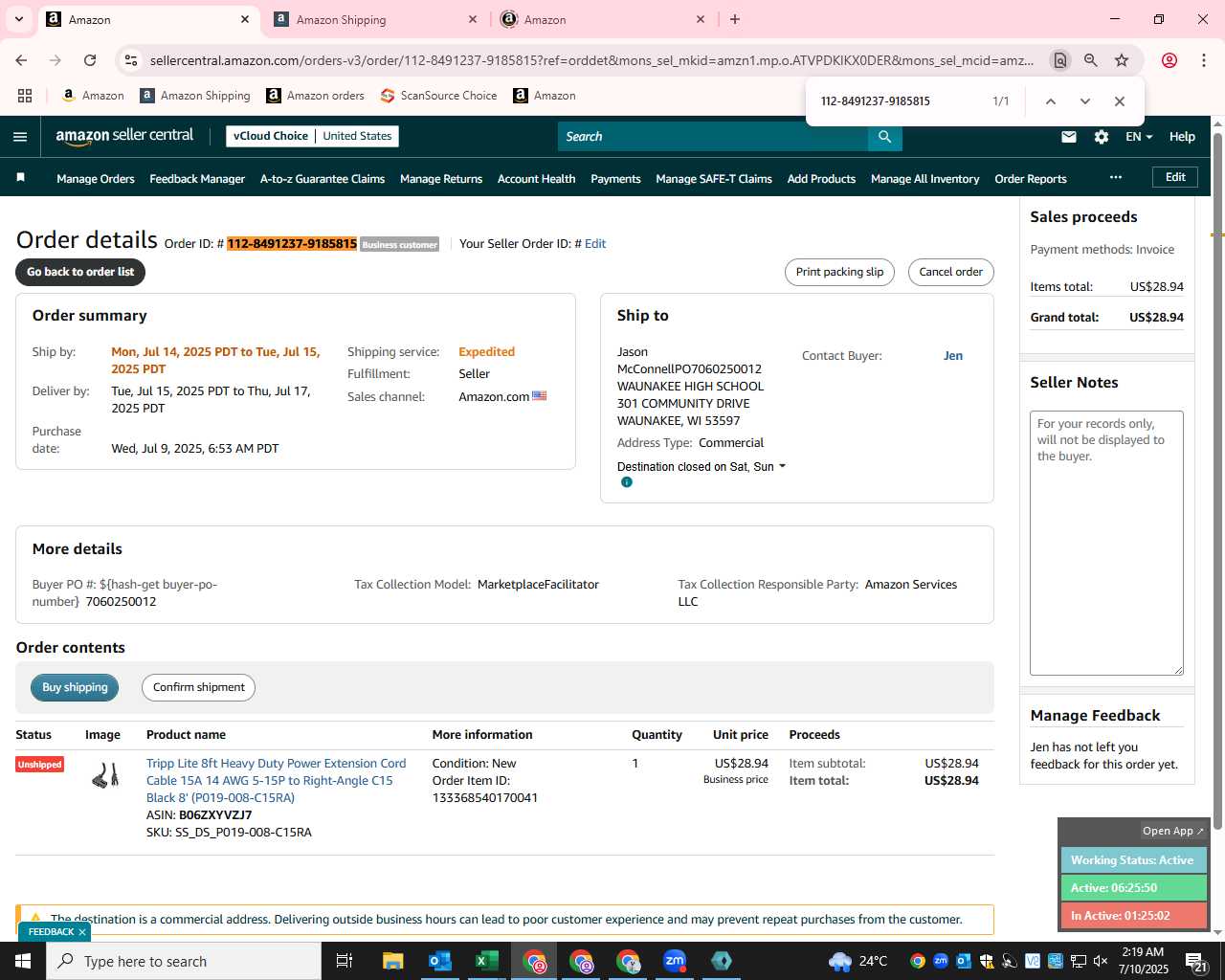This screenshot has height=980, width=1225.
Task: Open Chrome's three-dot menu
Action: click(x=1204, y=60)
